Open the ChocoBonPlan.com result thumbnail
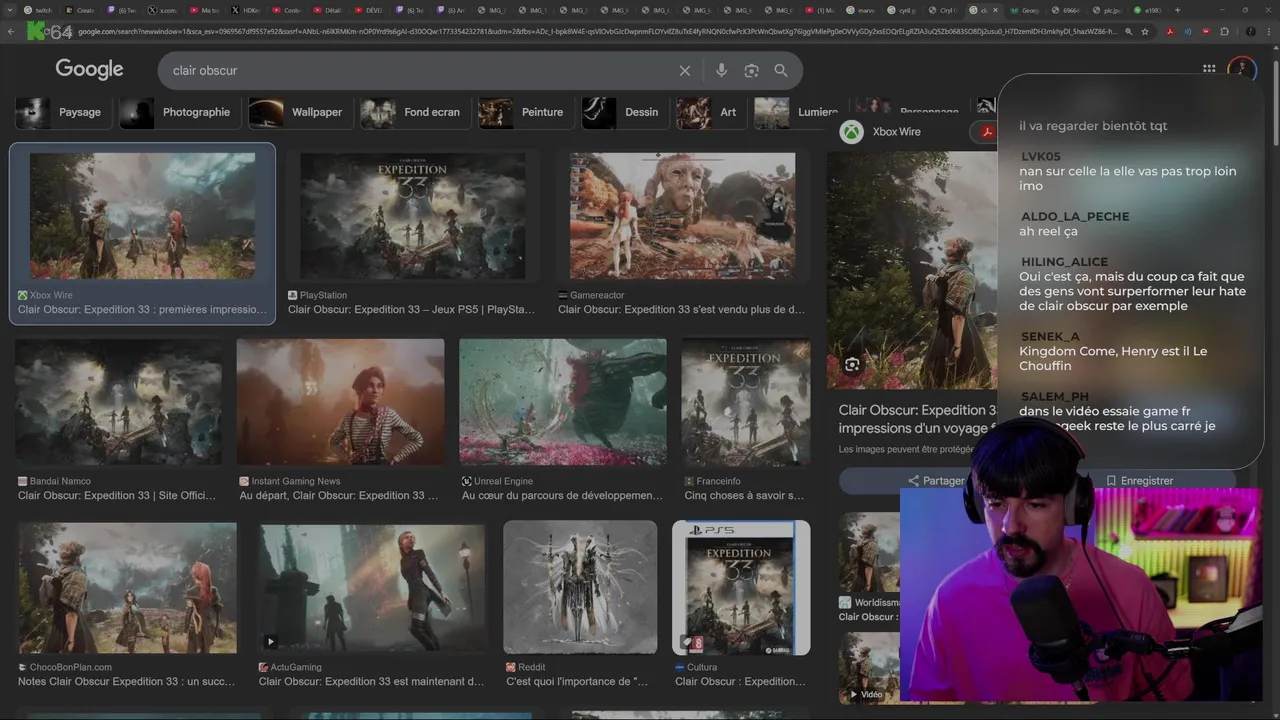Viewport: 1280px width, 720px height. pos(127,588)
